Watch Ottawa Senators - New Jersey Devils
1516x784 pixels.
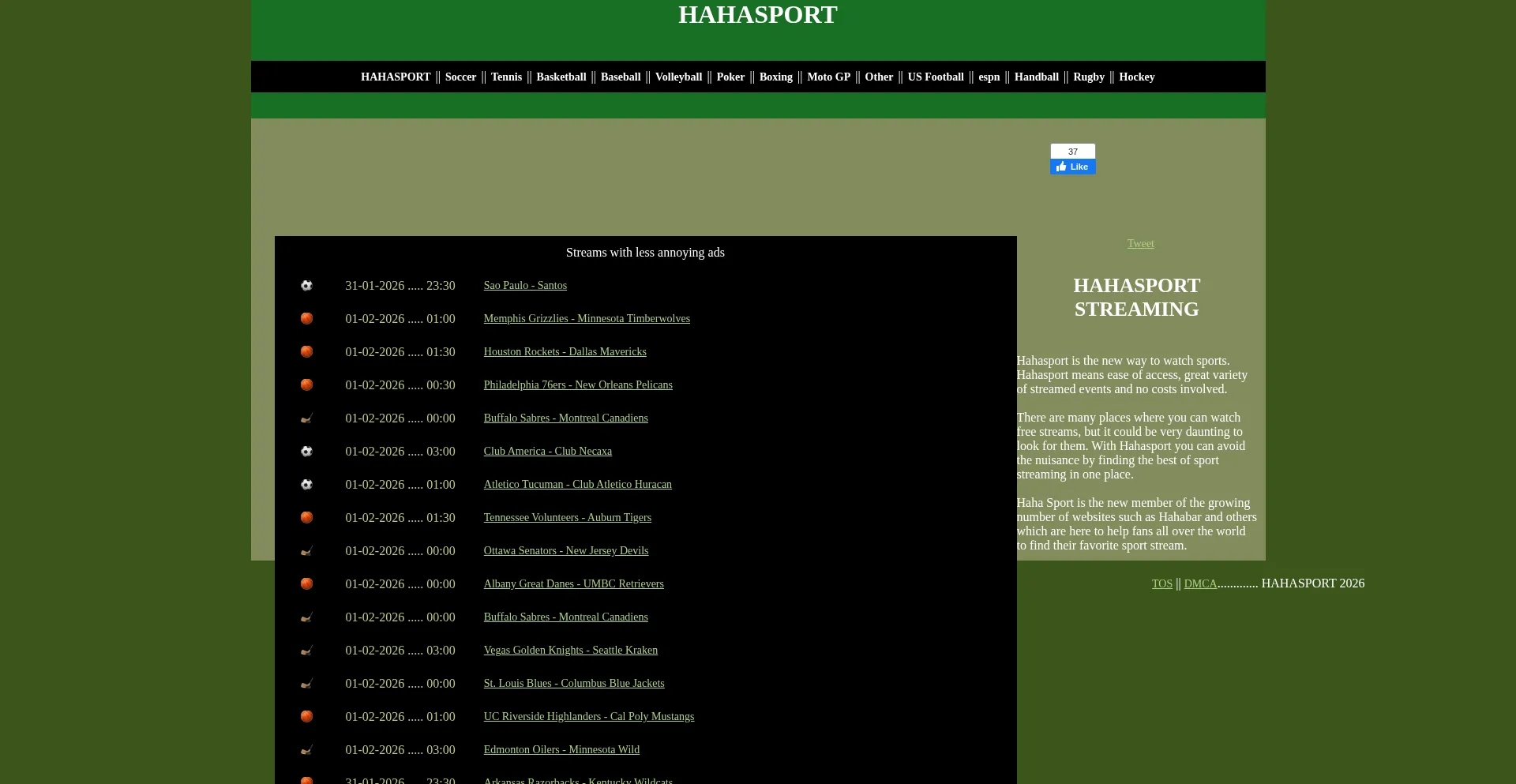coord(566,551)
